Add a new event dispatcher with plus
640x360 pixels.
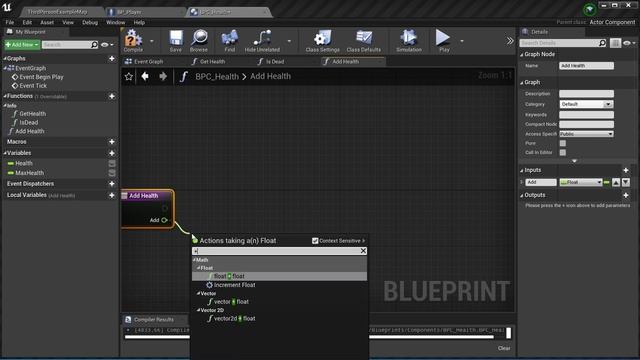[x=111, y=184]
